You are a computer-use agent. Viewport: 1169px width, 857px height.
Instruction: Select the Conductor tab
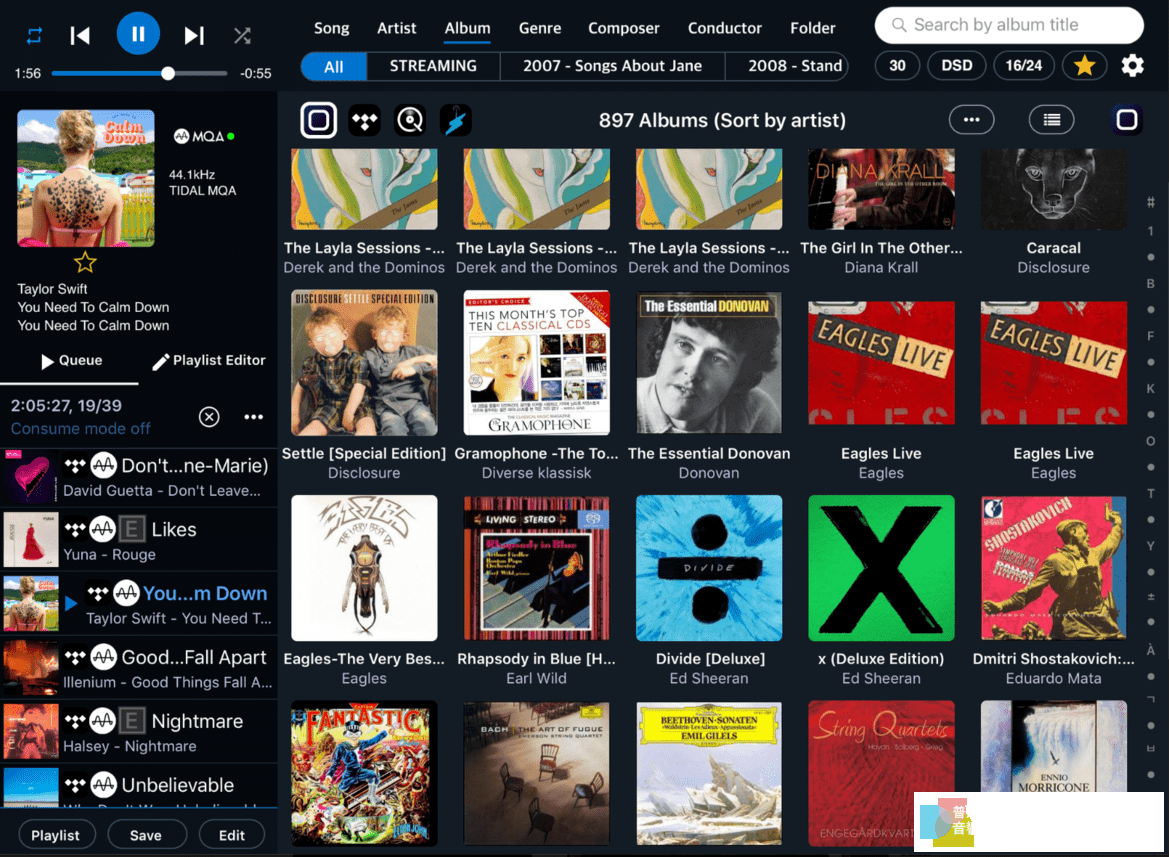coord(724,28)
